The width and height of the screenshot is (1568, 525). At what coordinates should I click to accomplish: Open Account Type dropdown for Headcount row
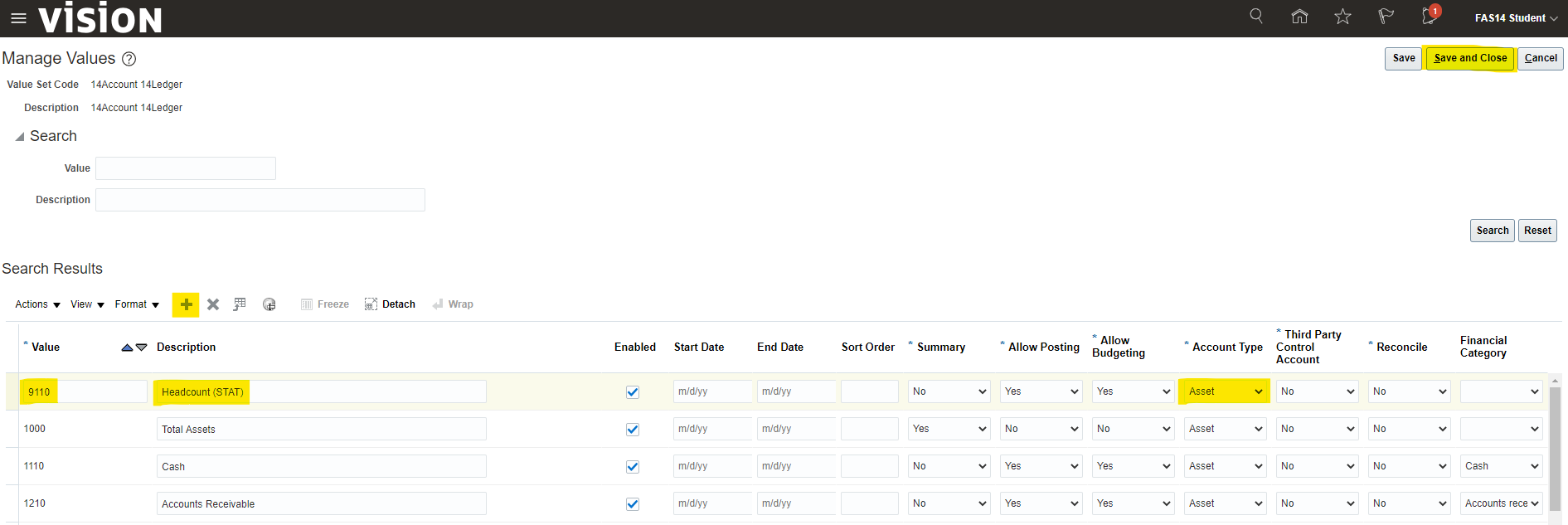pyautogui.click(x=1225, y=391)
